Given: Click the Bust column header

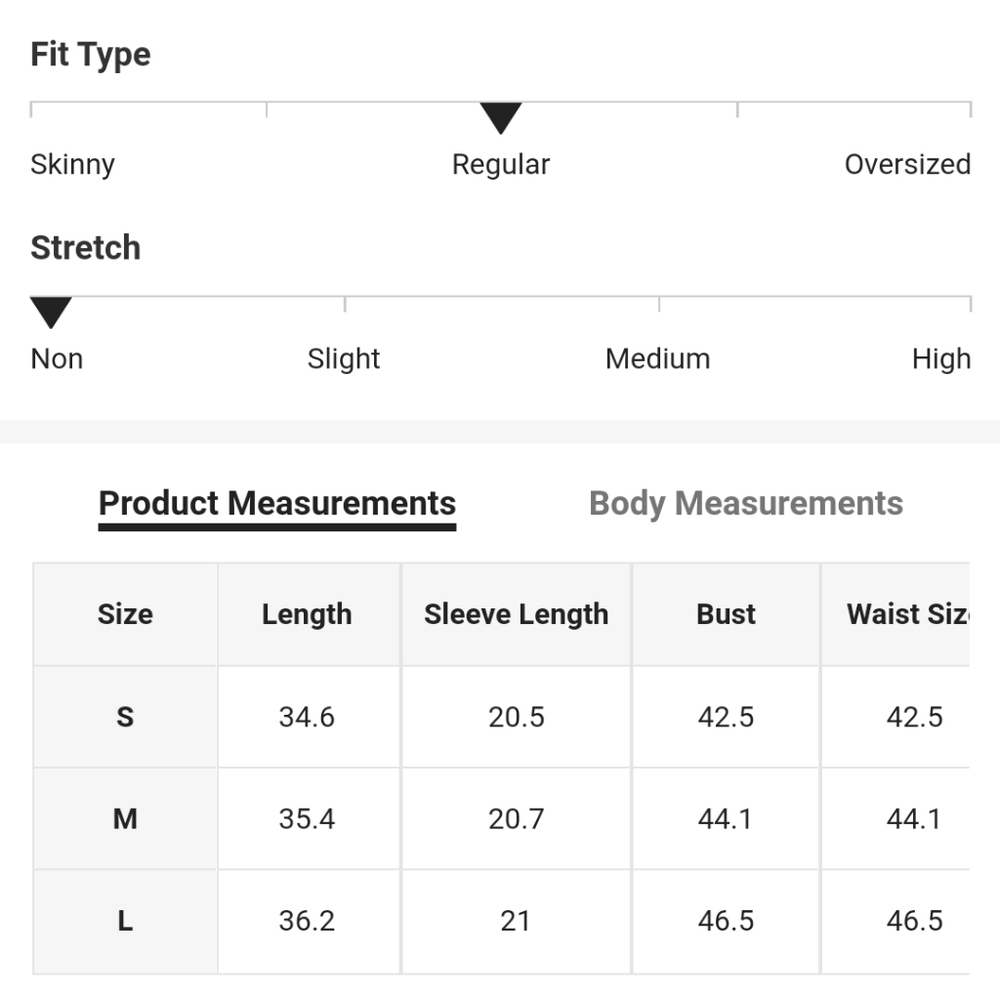Looking at the screenshot, I should coord(726,614).
